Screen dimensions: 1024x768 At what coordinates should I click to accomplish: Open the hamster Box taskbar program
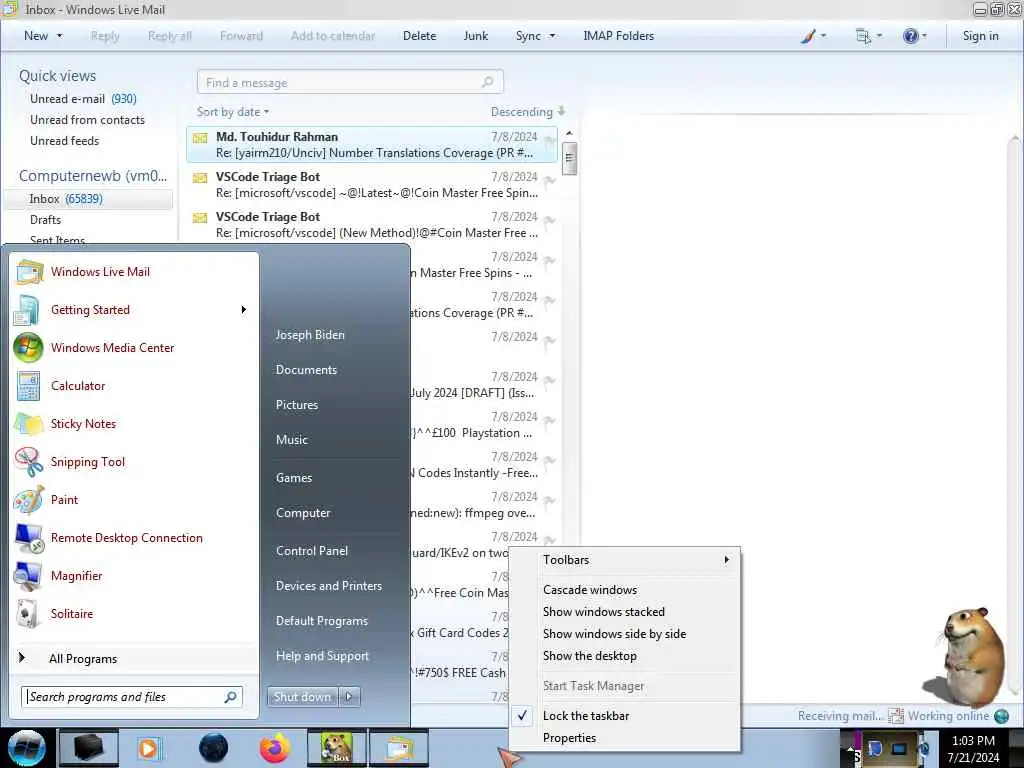(336, 748)
